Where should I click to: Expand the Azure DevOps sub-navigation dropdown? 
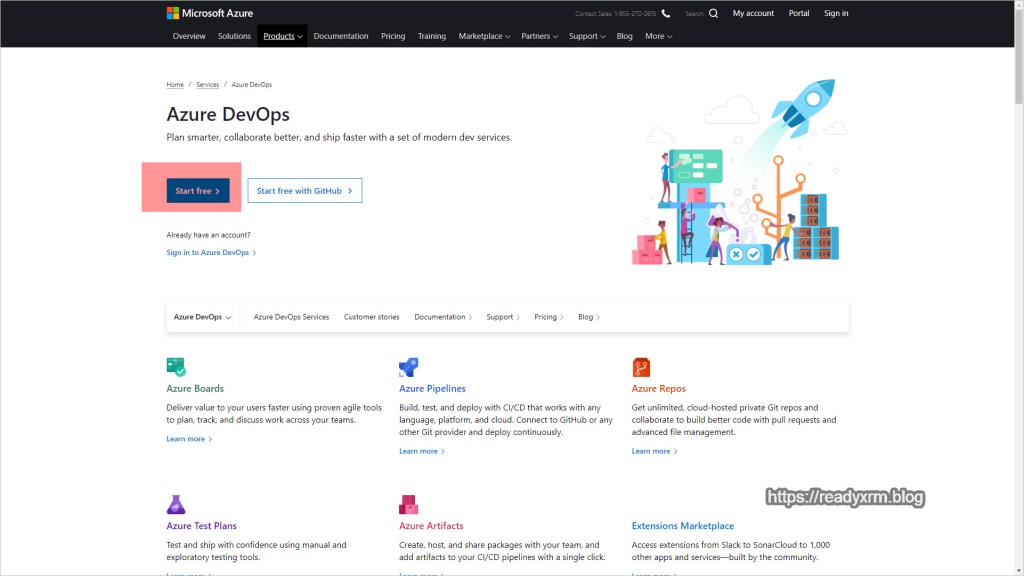(x=202, y=317)
